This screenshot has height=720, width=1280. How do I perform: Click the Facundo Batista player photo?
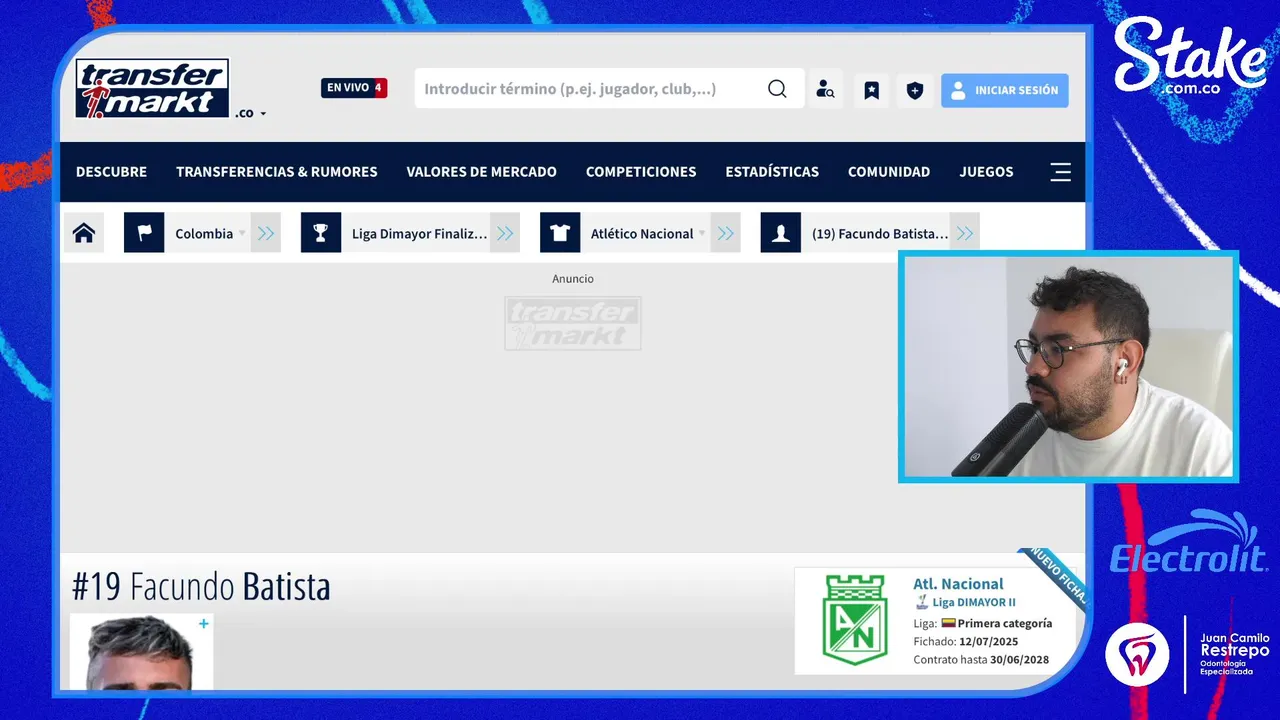140,652
